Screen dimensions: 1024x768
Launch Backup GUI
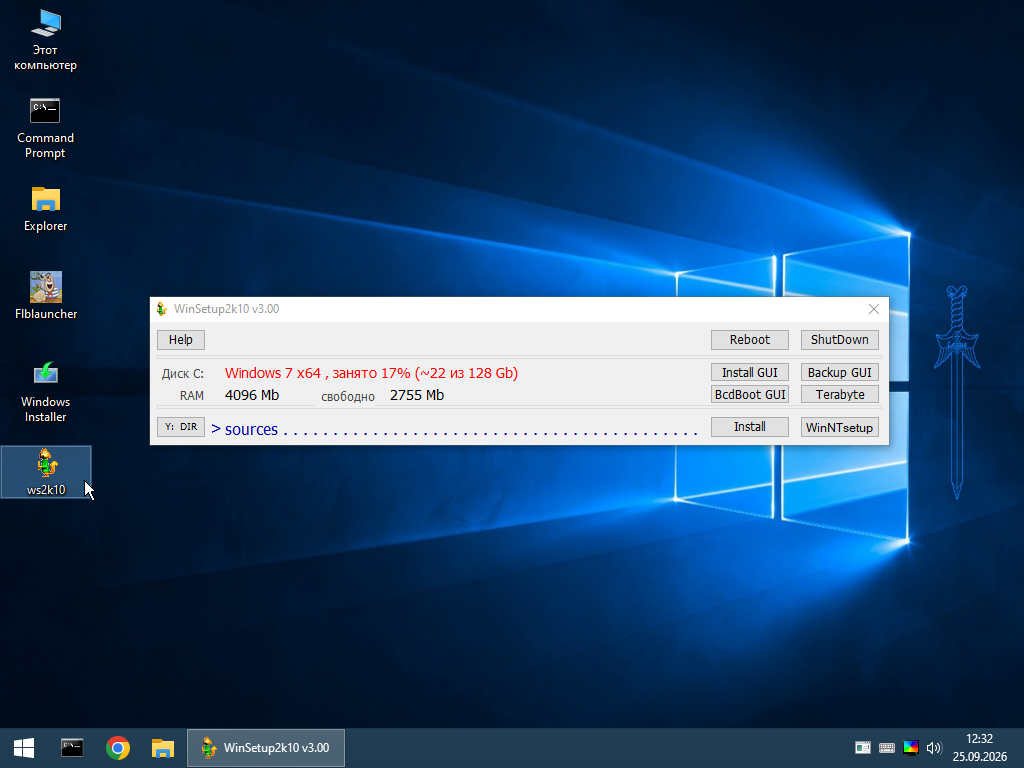point(840,372)
